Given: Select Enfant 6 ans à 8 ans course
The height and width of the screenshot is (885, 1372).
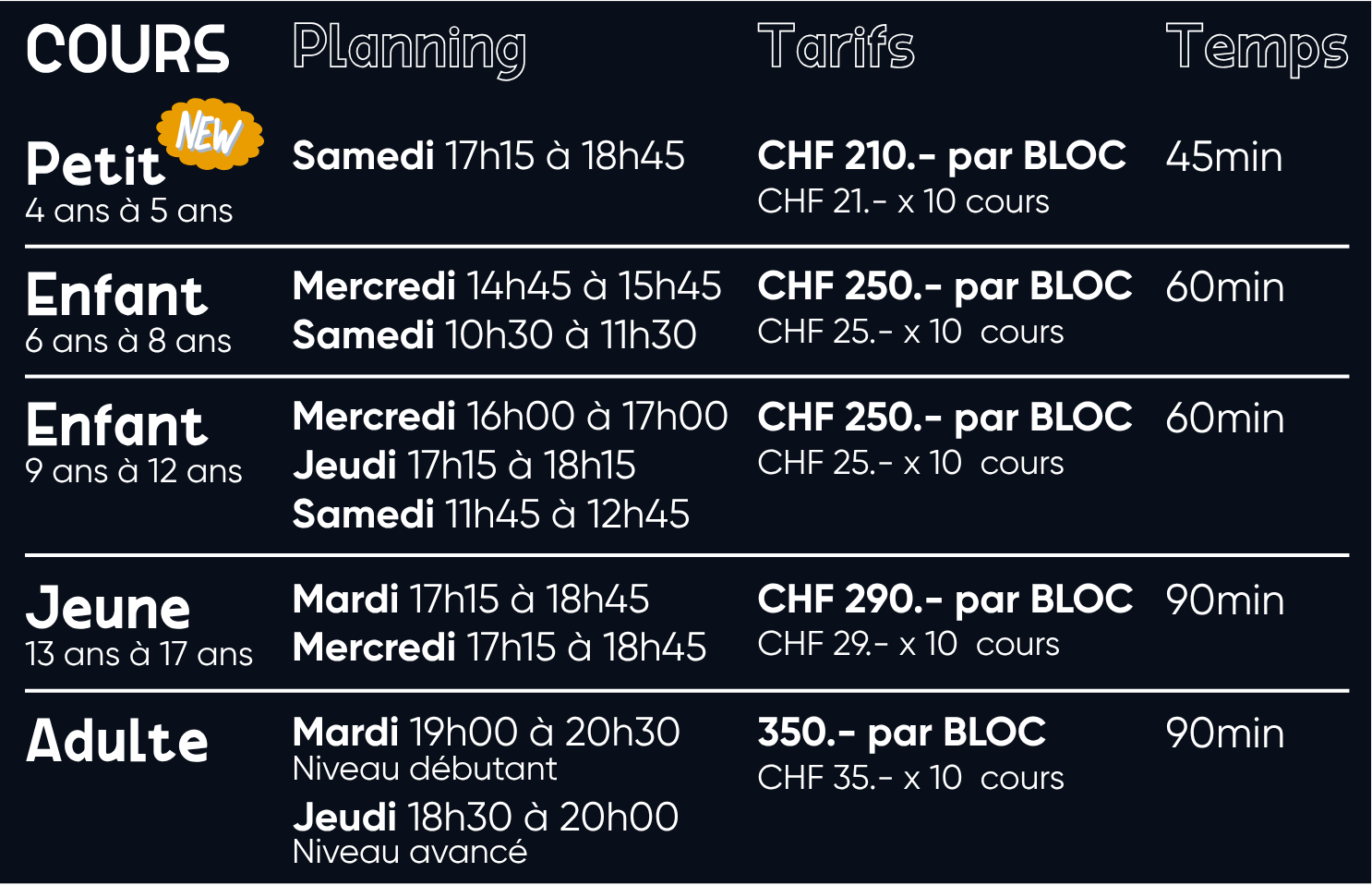Looking at the screenshot, I should 128,313.
